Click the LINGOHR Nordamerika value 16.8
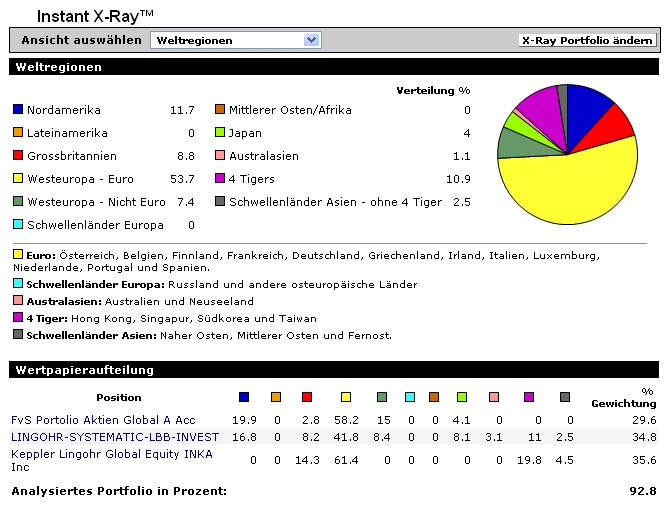The image size is (668, 512). pos(244,437)
